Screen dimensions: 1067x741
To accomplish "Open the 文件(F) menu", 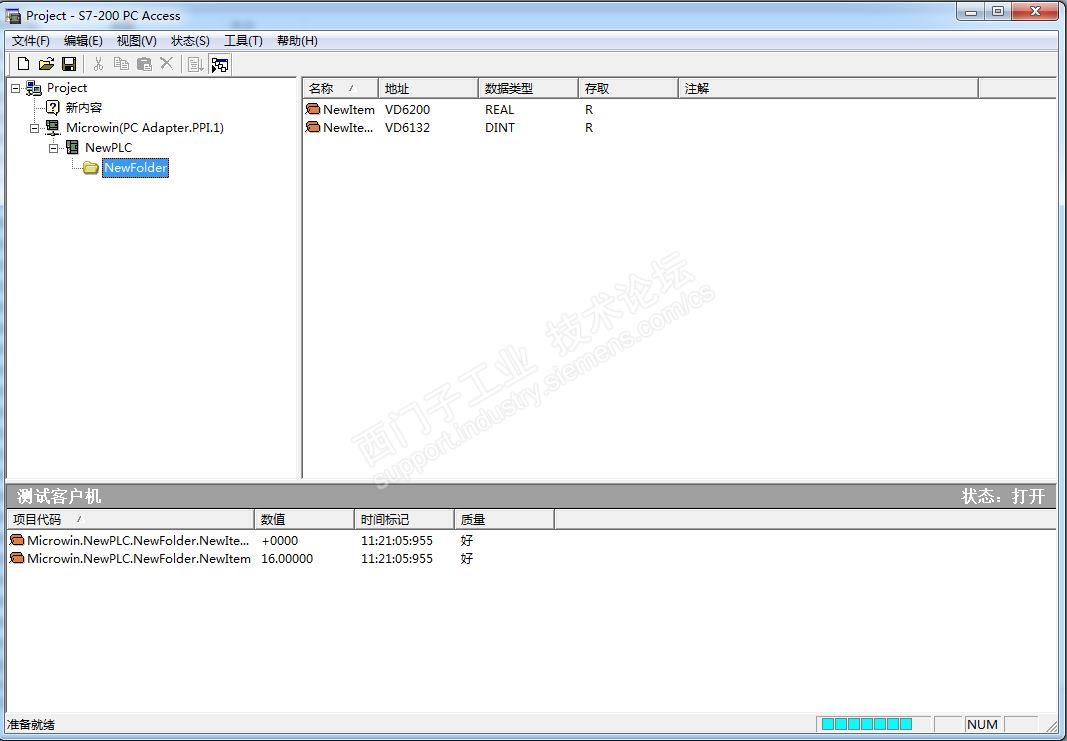I will pos(31,41).
